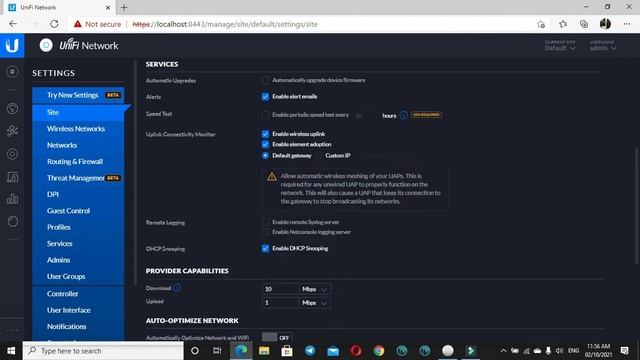Go to User Groups settings
This screenshot has height=360, width=640.
(x=78, y=276)
